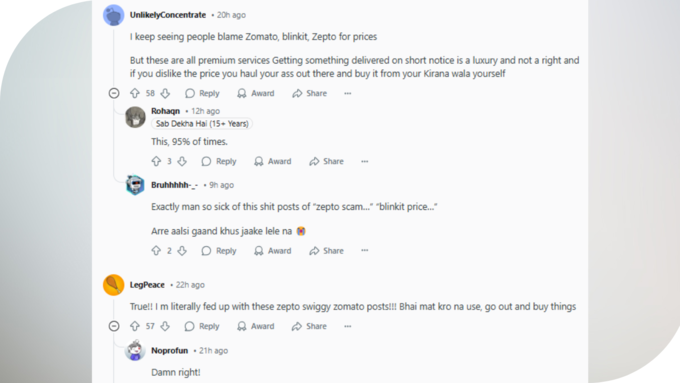Viewport: 680px width, 383px height.
Task: Downvote UnlikelyConcentrate's comment with 58 votes
Action: pos(165,93)
